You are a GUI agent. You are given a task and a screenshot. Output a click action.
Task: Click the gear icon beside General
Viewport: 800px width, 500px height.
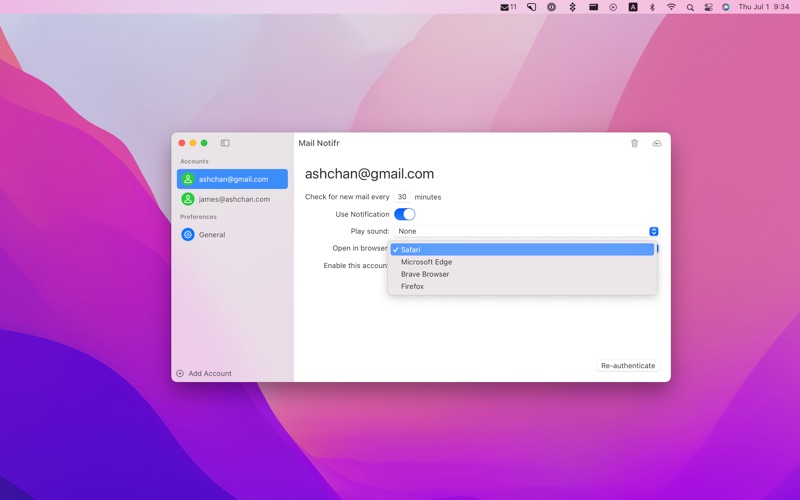[x=188, y=235]
